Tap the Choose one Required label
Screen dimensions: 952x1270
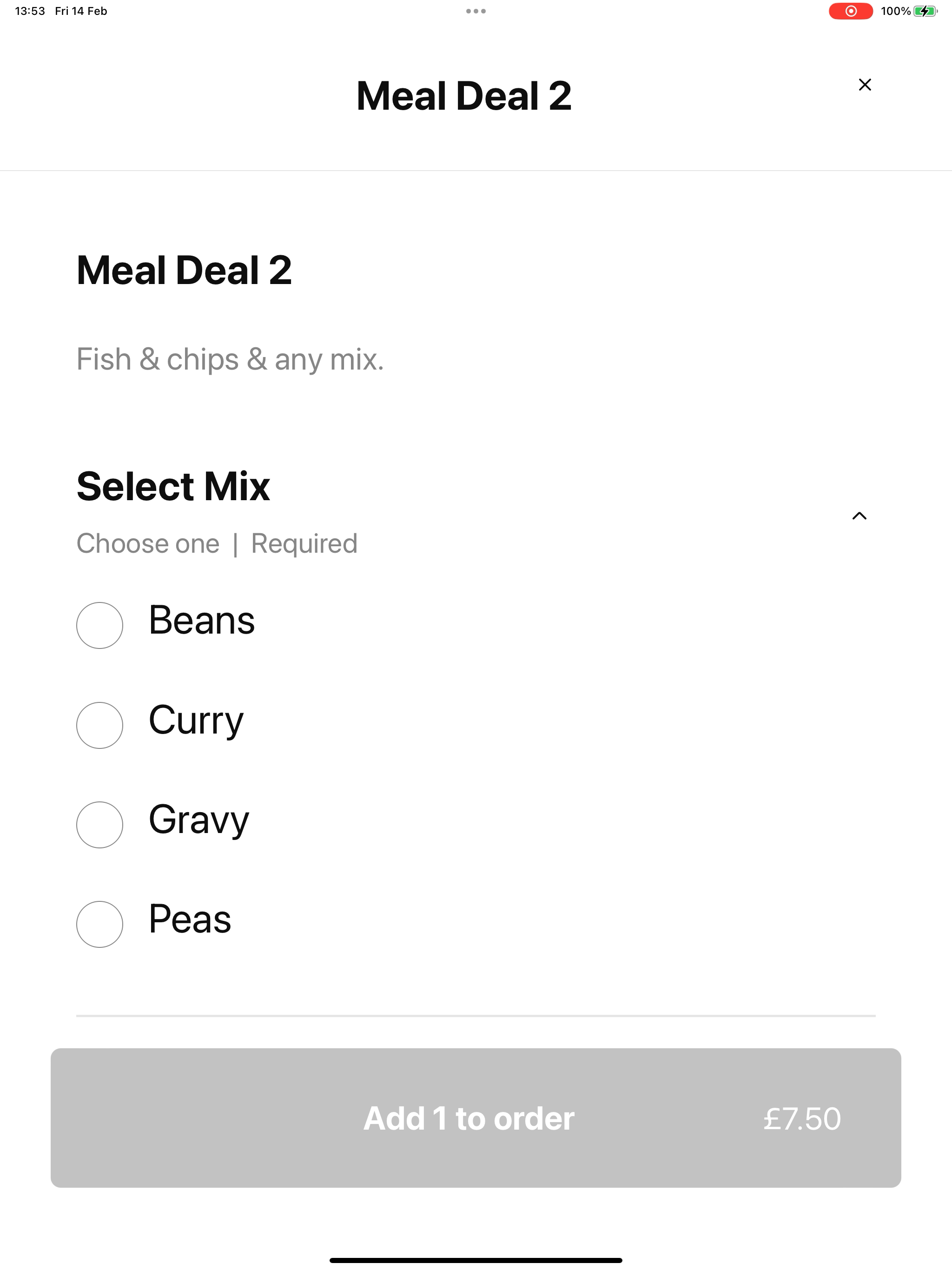tap(217, 543)
